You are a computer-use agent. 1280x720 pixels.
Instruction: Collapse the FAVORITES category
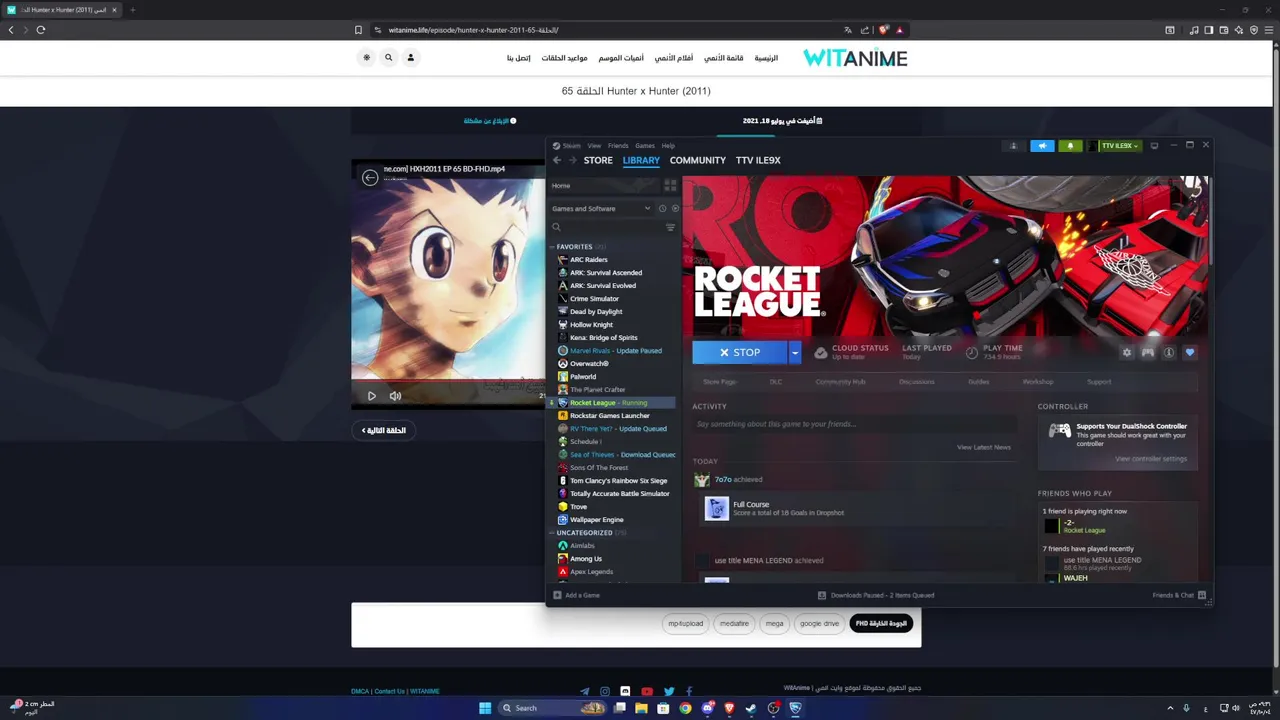click(x=551, y=247)
